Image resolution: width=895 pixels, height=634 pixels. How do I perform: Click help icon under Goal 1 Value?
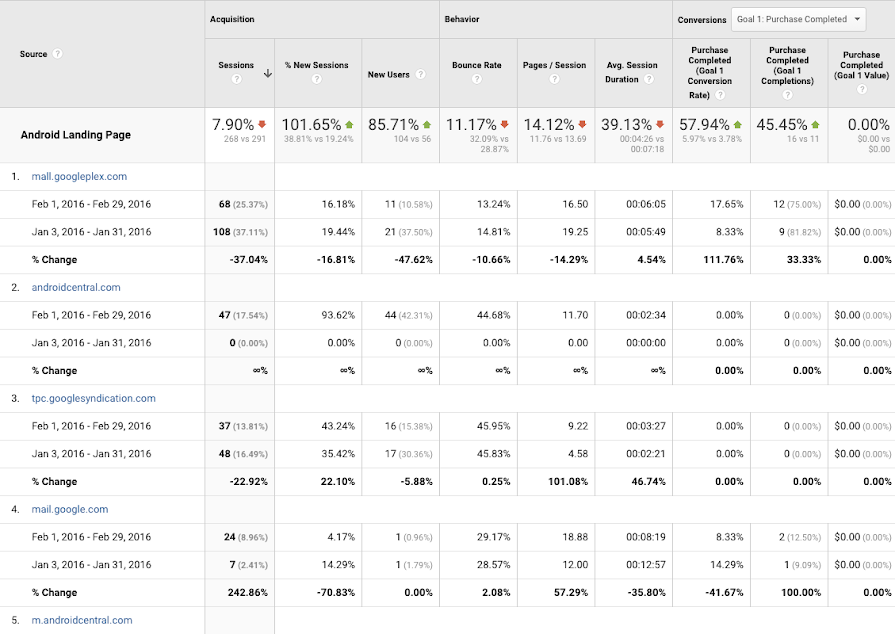tap(862, 89)
